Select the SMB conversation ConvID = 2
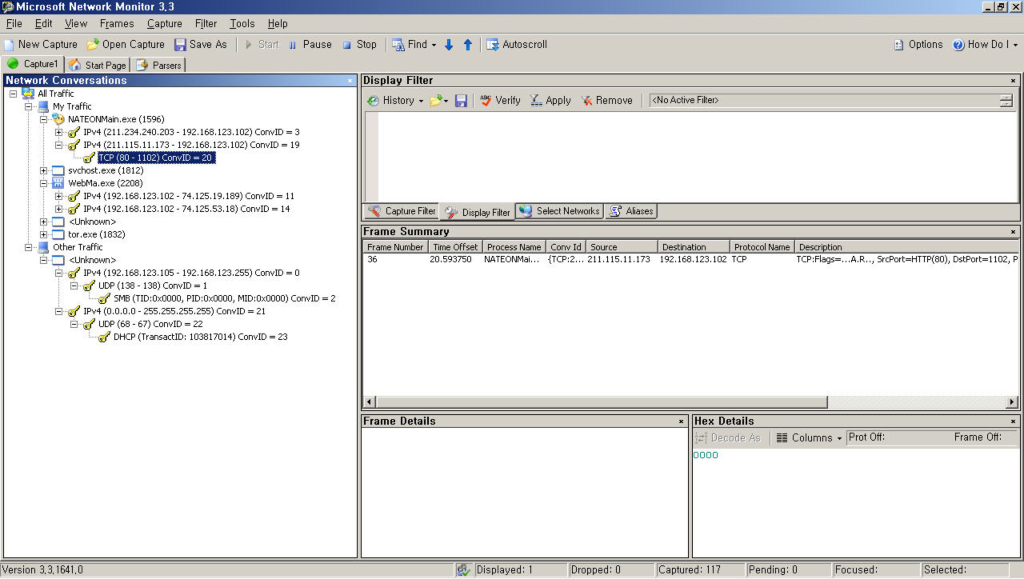 225,299
